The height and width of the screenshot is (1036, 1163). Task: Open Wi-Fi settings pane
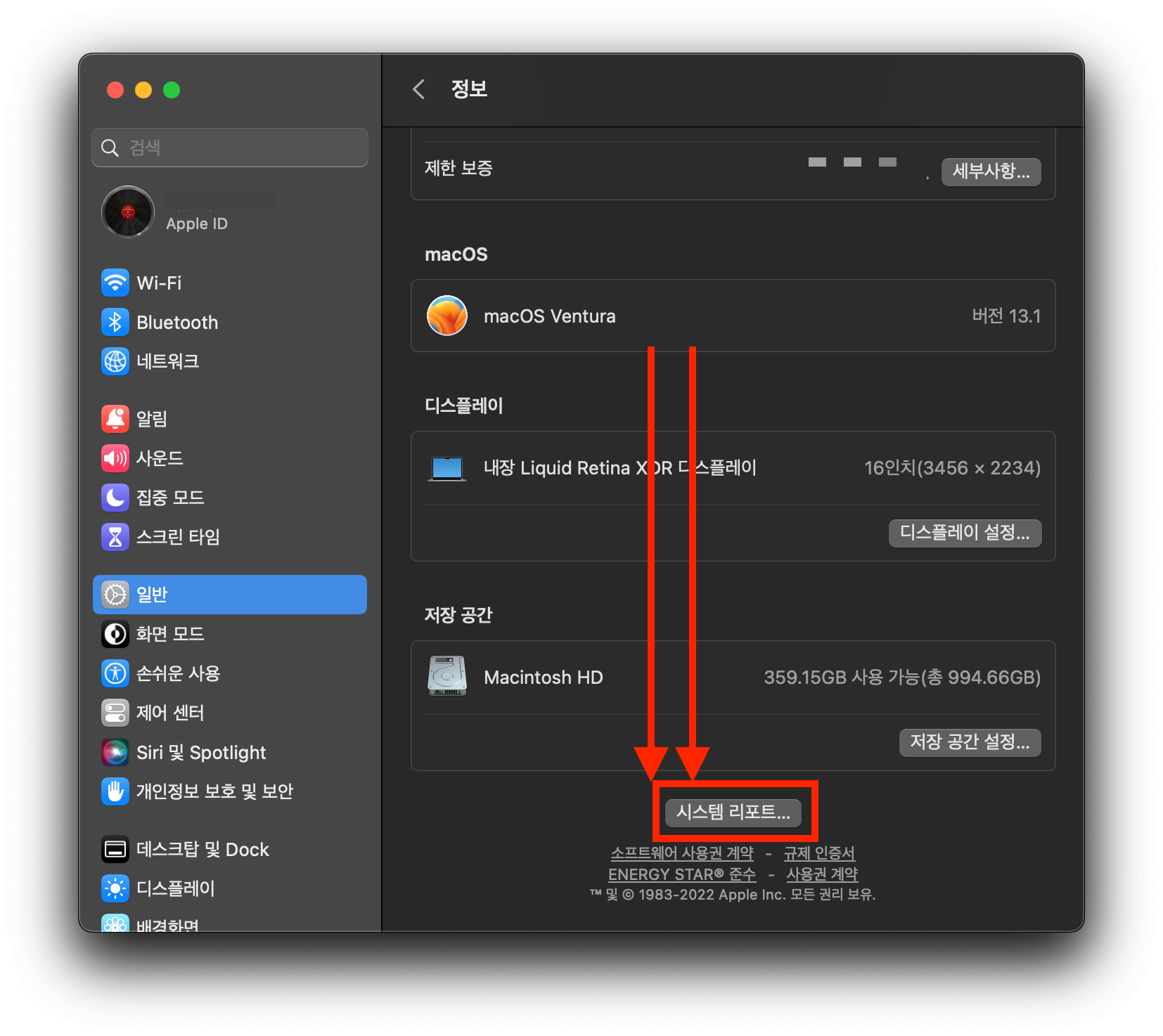pos(230,283)
